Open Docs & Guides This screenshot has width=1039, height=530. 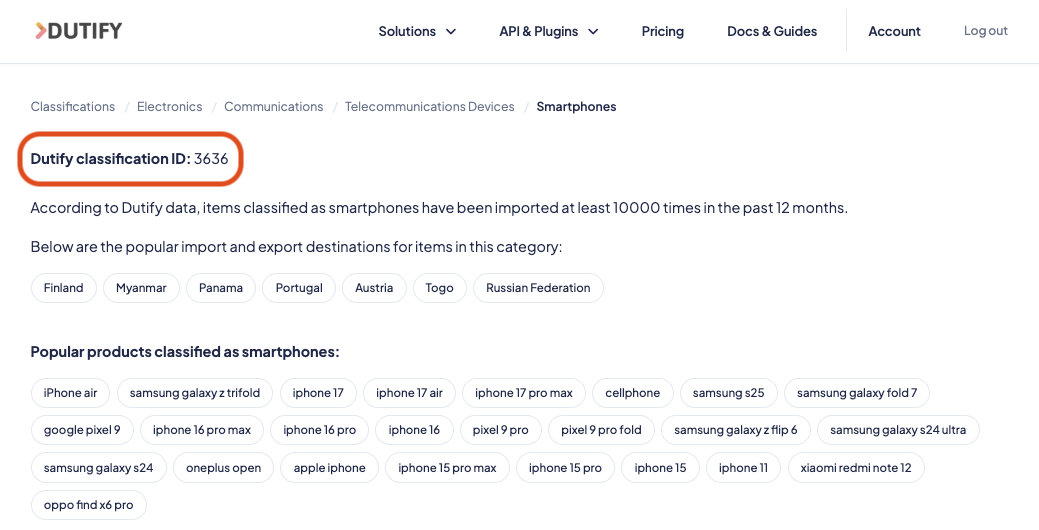tap(772, 31)
